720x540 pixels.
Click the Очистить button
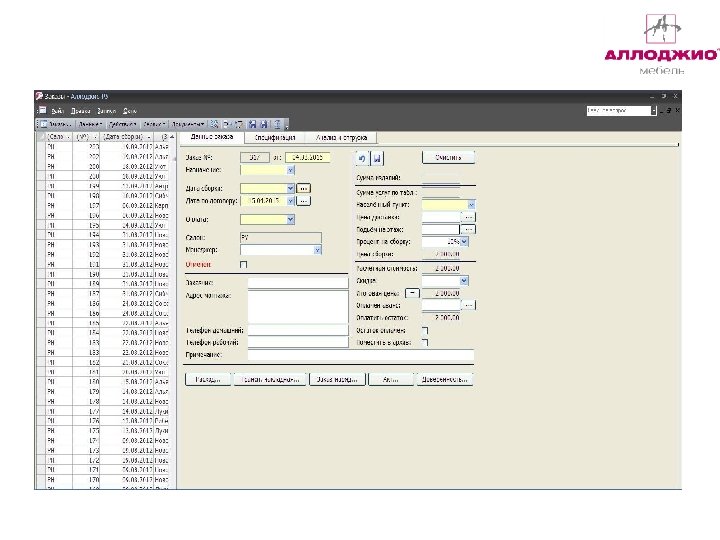click(448, 157)
